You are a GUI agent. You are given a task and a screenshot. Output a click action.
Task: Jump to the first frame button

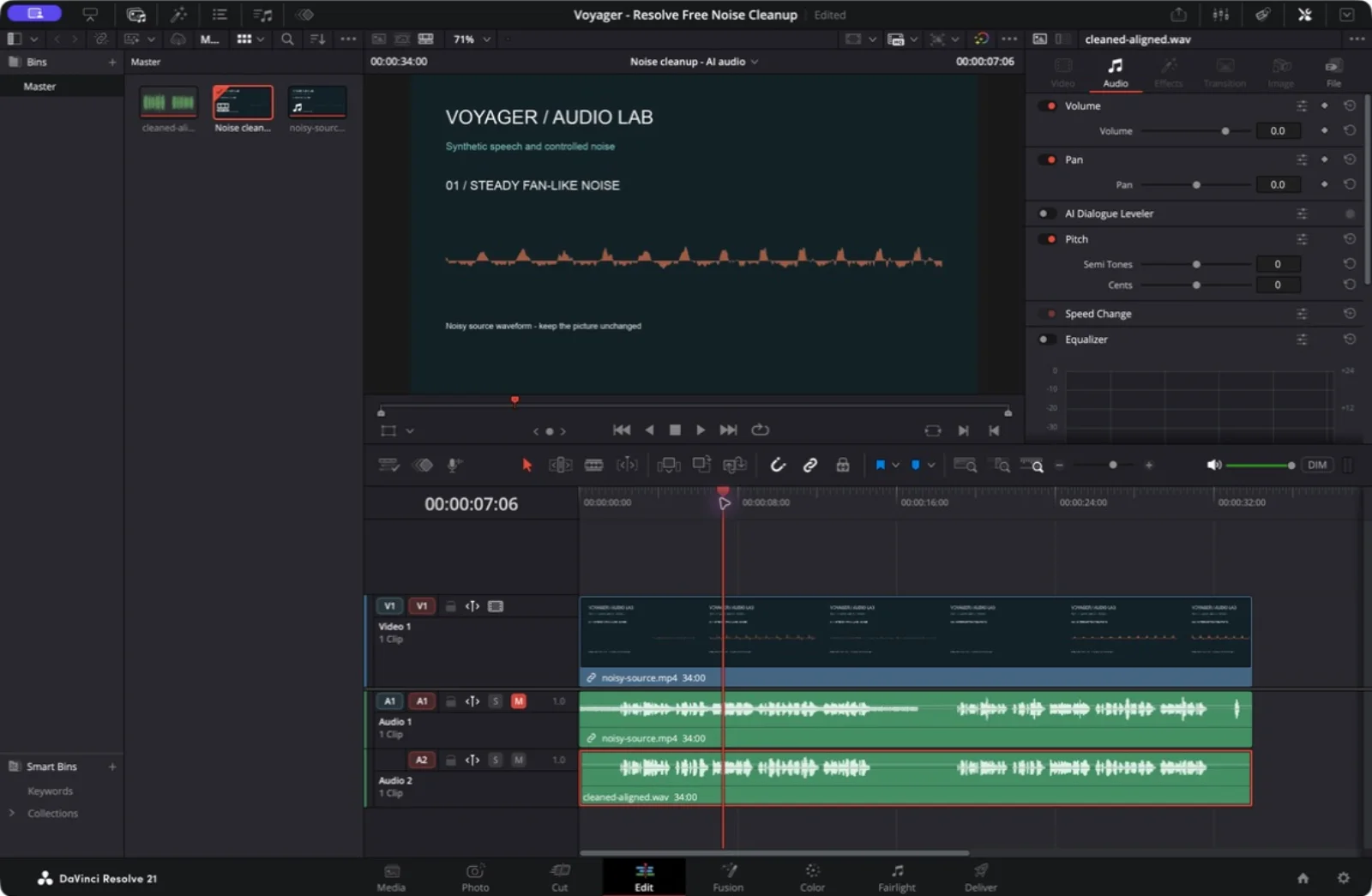point(622,430)
